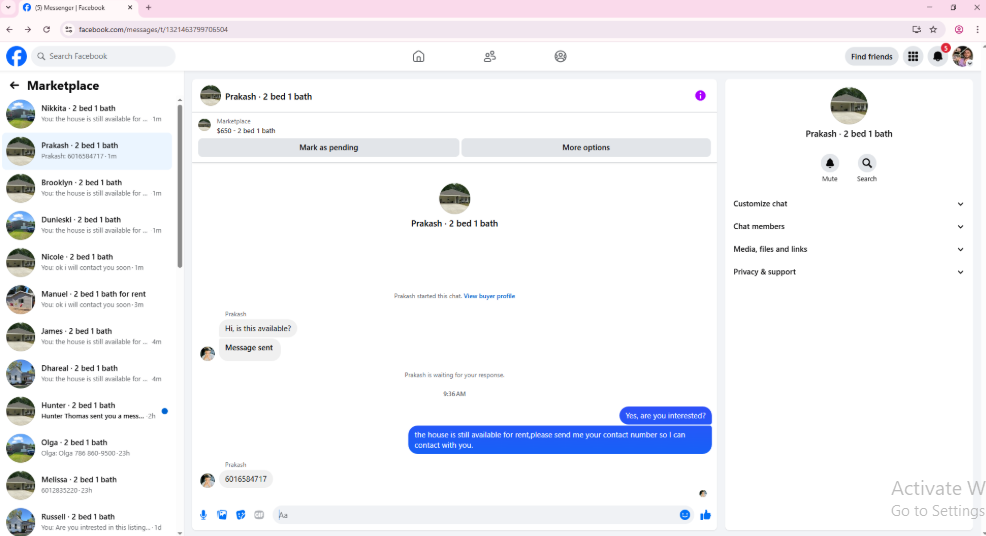Click the browser address bar URL
The height and width of the screenshot is (536, 986).
click(153, 29)
